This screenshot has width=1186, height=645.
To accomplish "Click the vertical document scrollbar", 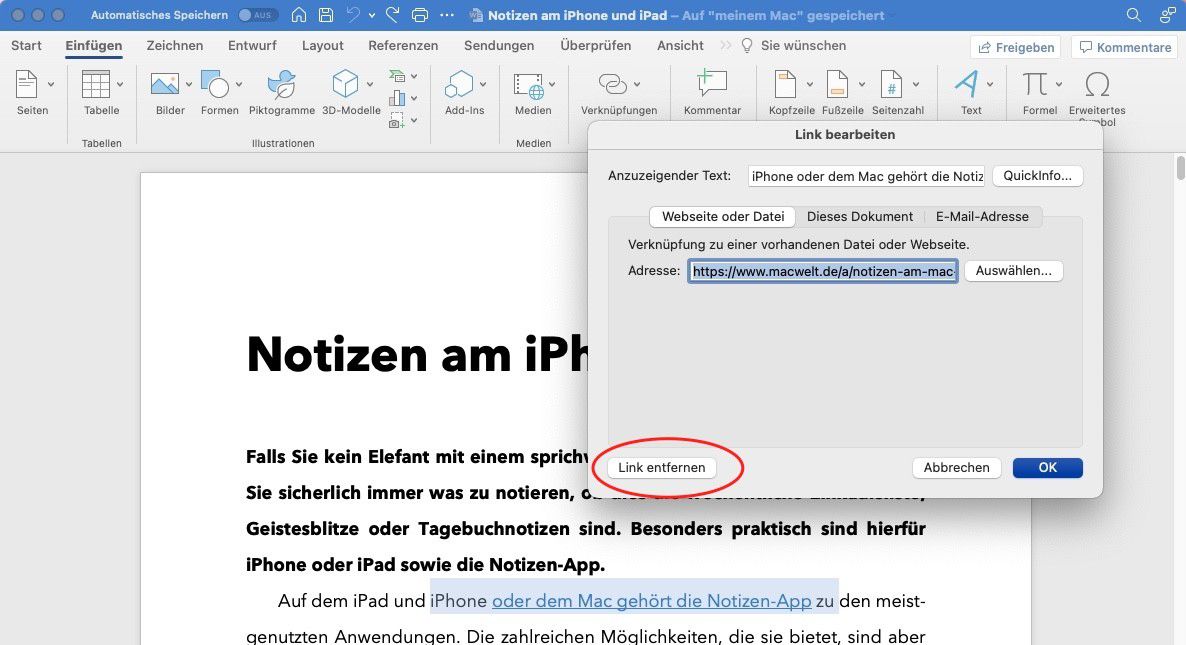I will pos(1180,168).
